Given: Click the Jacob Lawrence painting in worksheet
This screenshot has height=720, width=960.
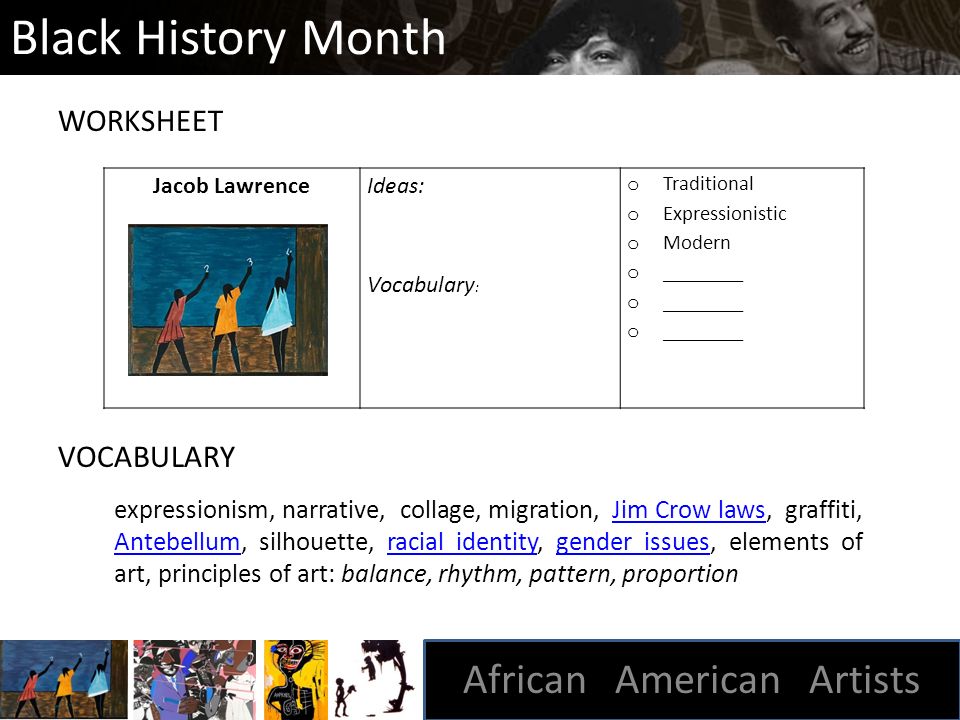Looking at the screenshot, I should click(x=228, y=300).
